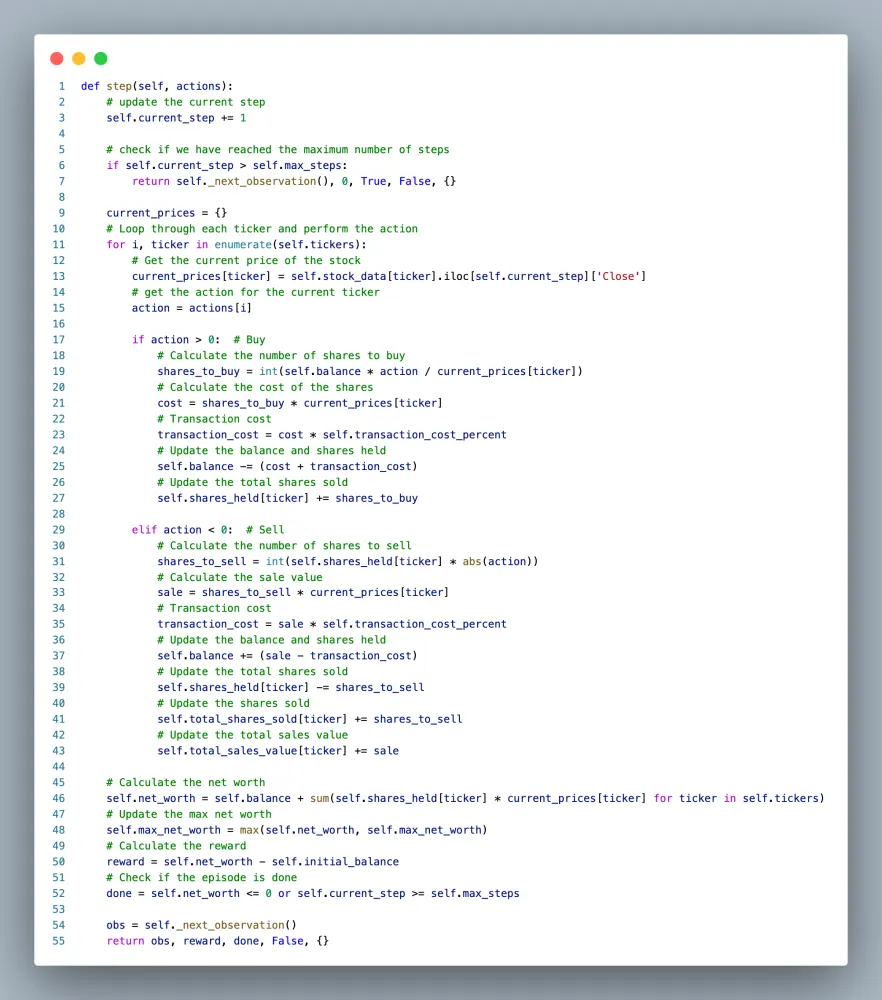Click the yellow minimize dot of the code window

pyautogui.click(x=78, y=59)
